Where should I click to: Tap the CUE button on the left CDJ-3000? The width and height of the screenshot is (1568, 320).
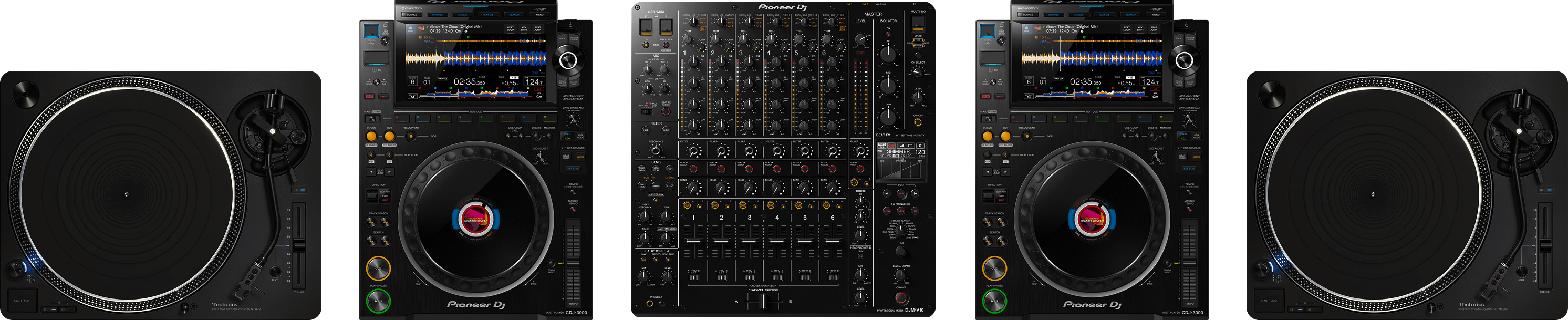378,269
